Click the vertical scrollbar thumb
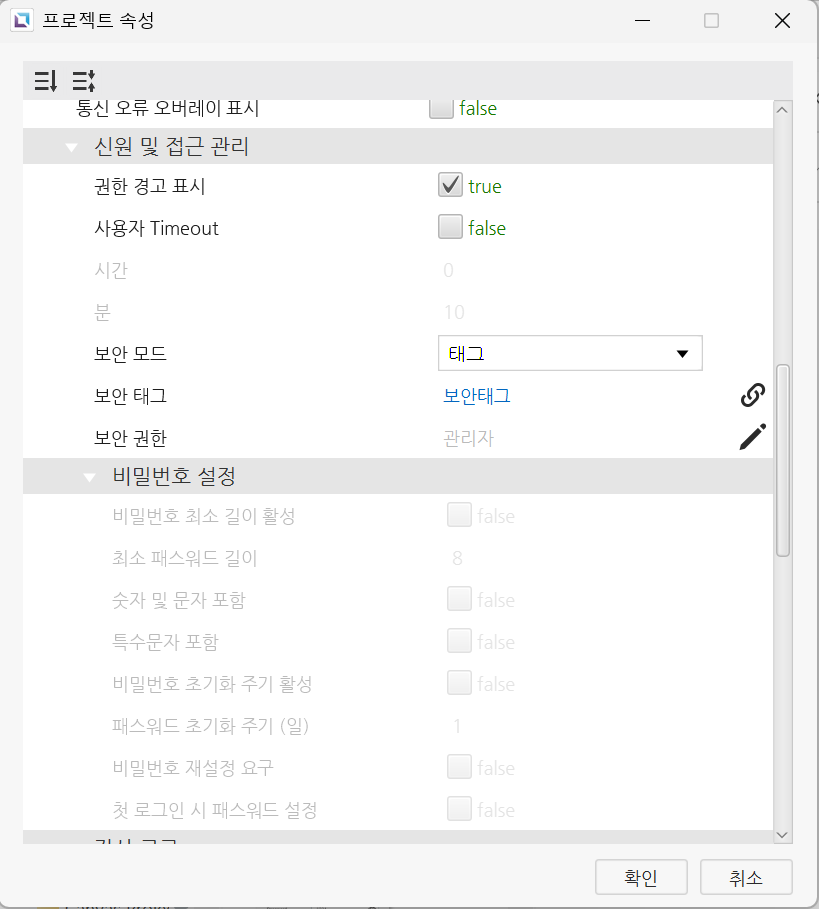The width and height of the screenshot is (819, 909). point(782,460)
